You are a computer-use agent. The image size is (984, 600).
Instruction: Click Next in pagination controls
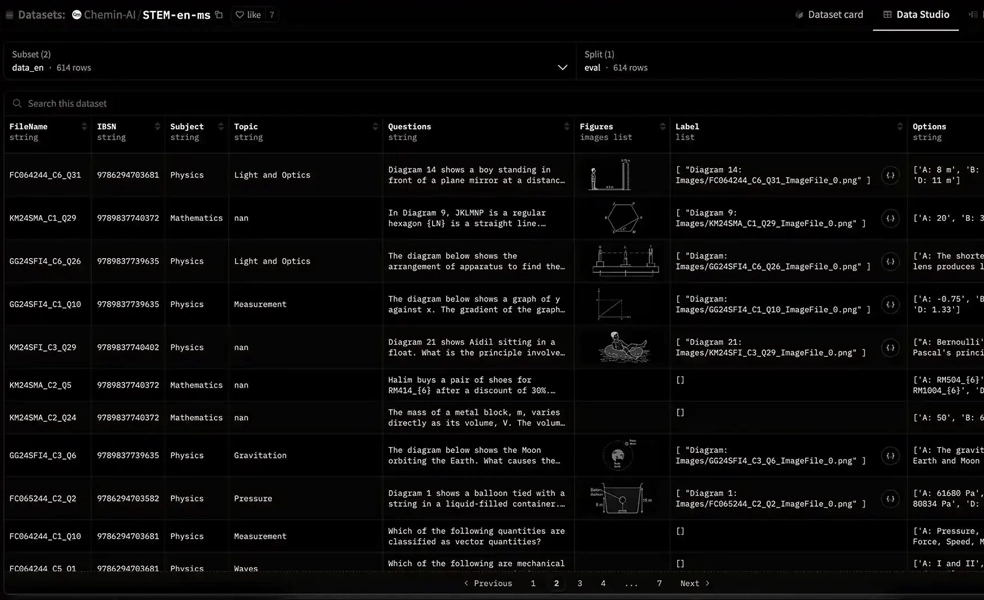692,582
